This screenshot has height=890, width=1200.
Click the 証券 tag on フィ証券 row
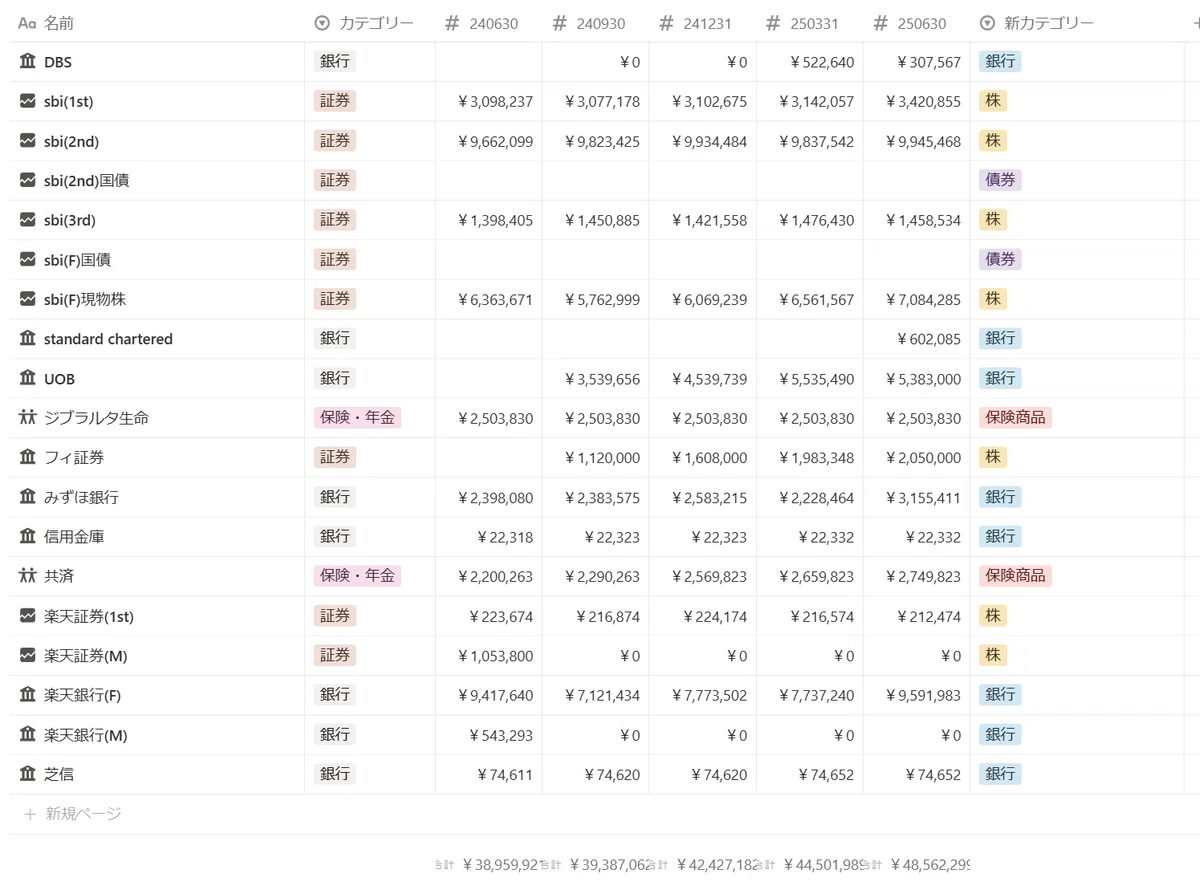(335, 457)
